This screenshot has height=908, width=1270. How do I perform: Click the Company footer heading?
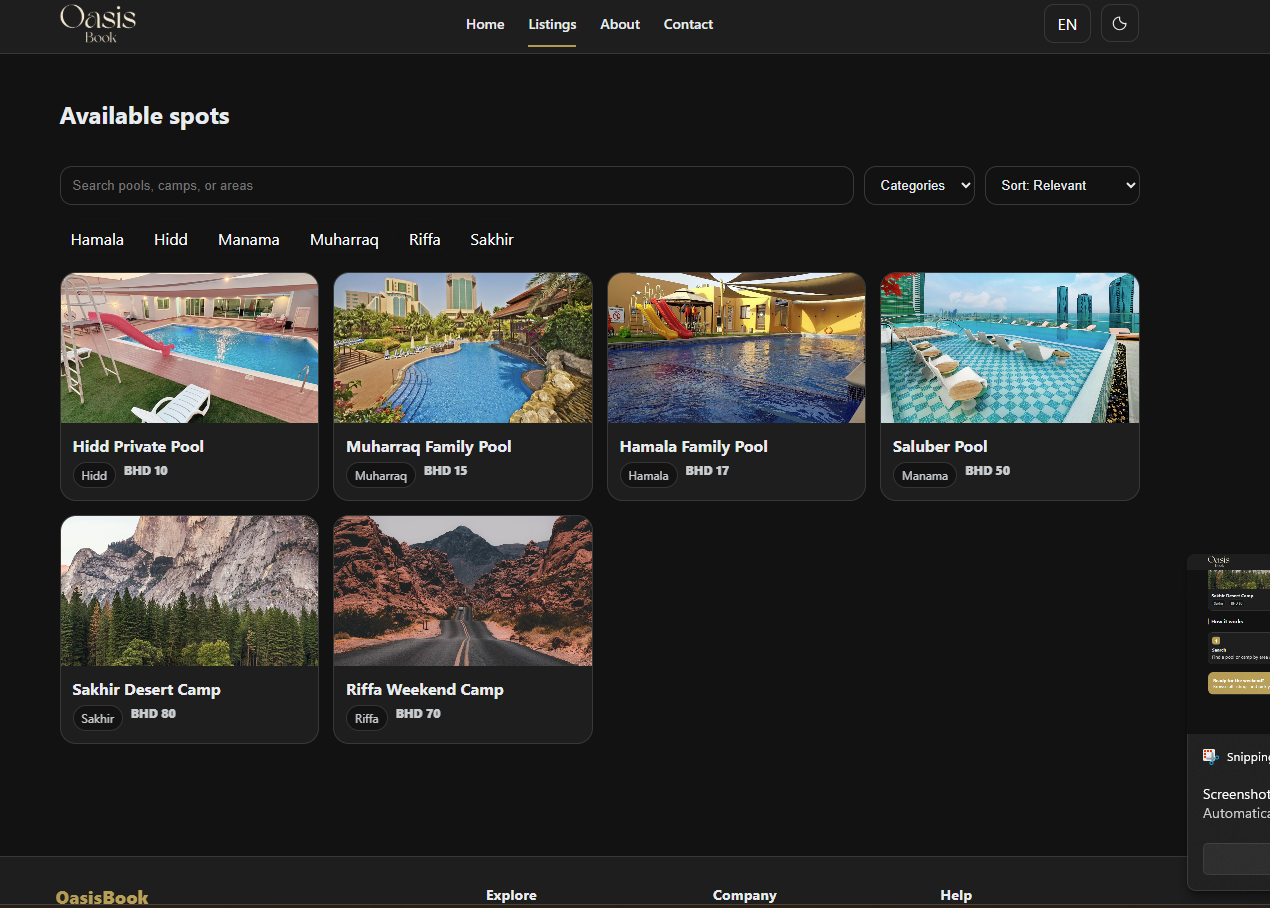point(745,896)
